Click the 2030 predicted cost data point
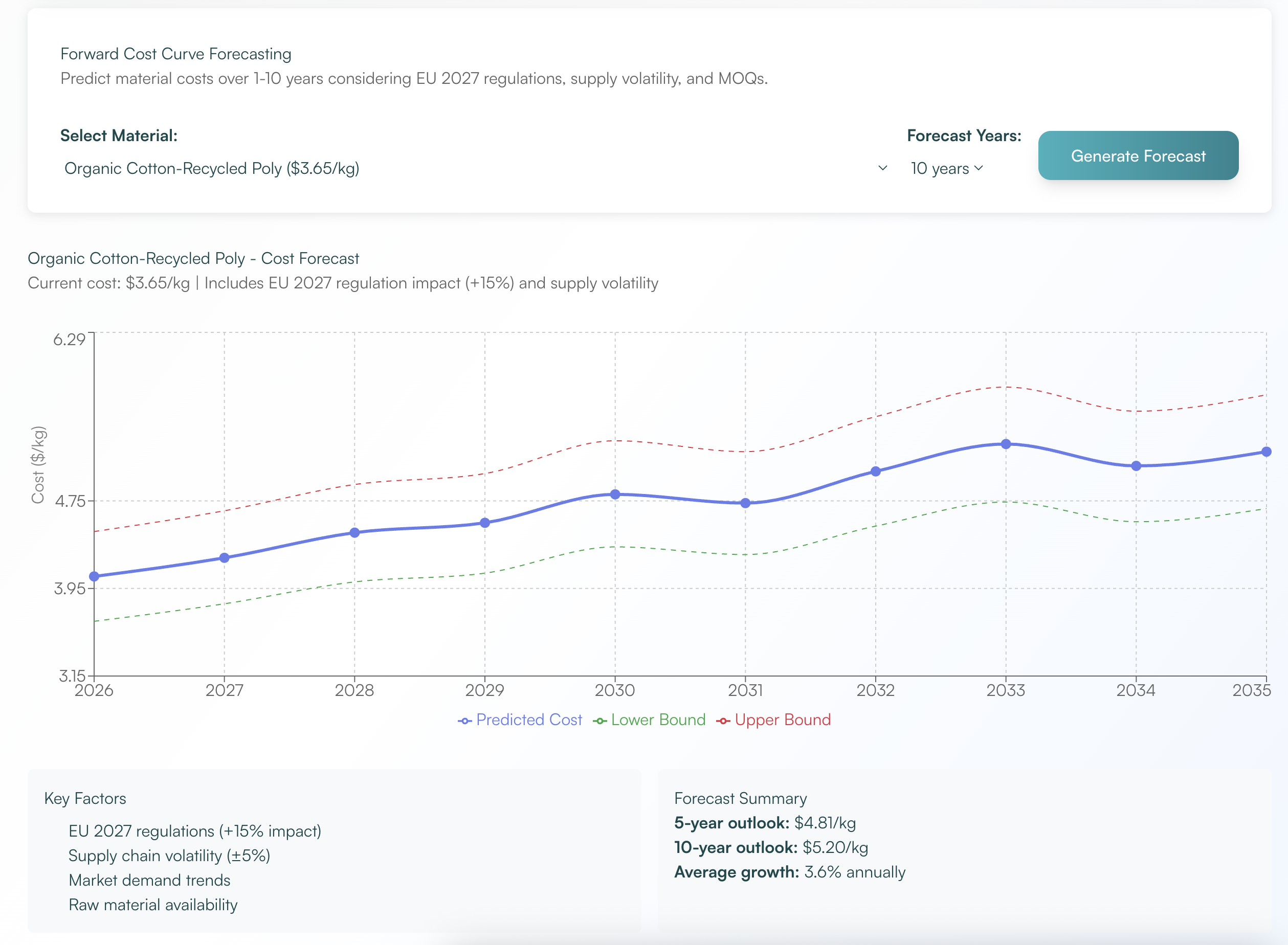The height and width of the screenshot is (945, 1288). click(x=615, y=494)
